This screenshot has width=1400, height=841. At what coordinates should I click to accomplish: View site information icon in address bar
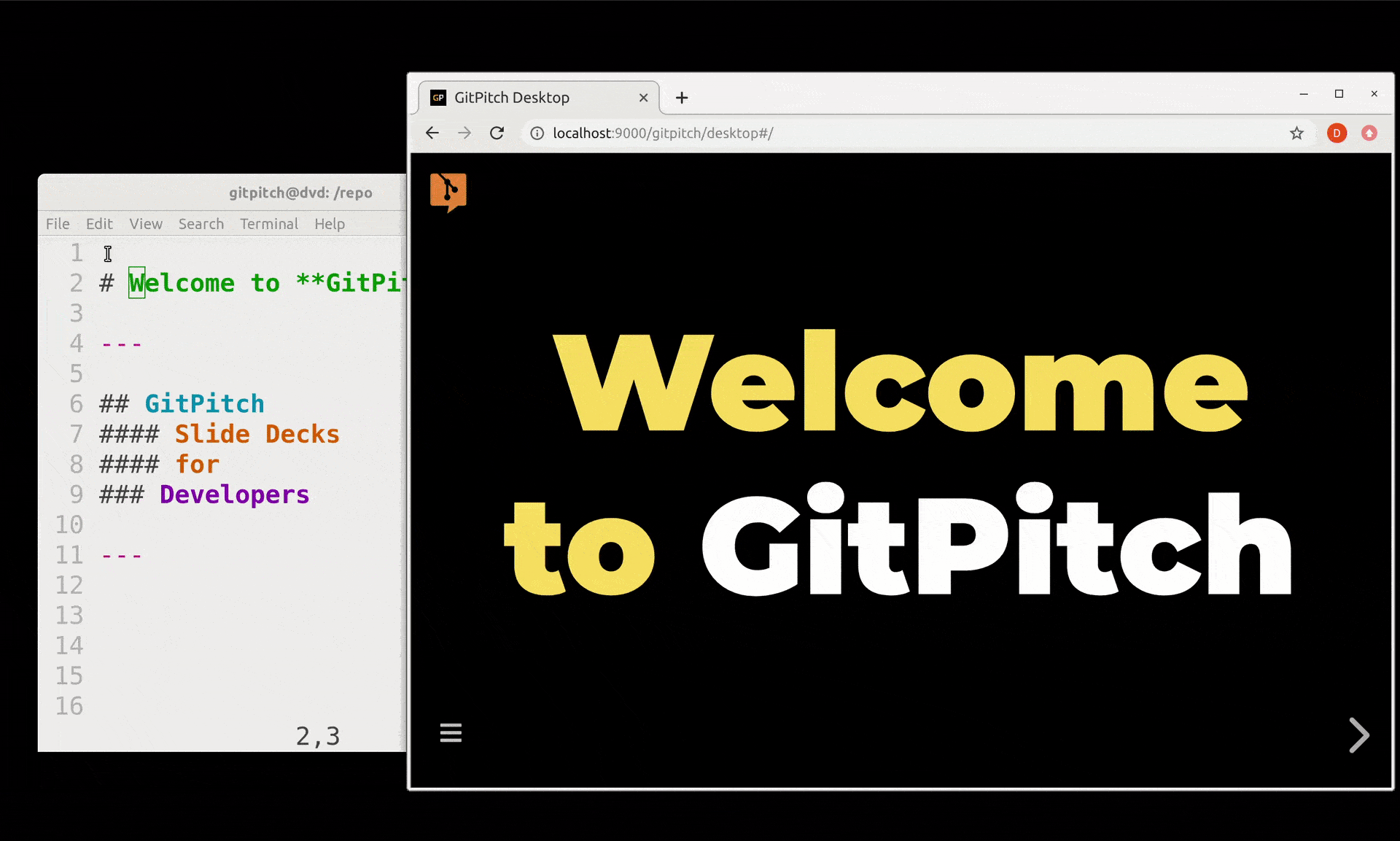537,133
